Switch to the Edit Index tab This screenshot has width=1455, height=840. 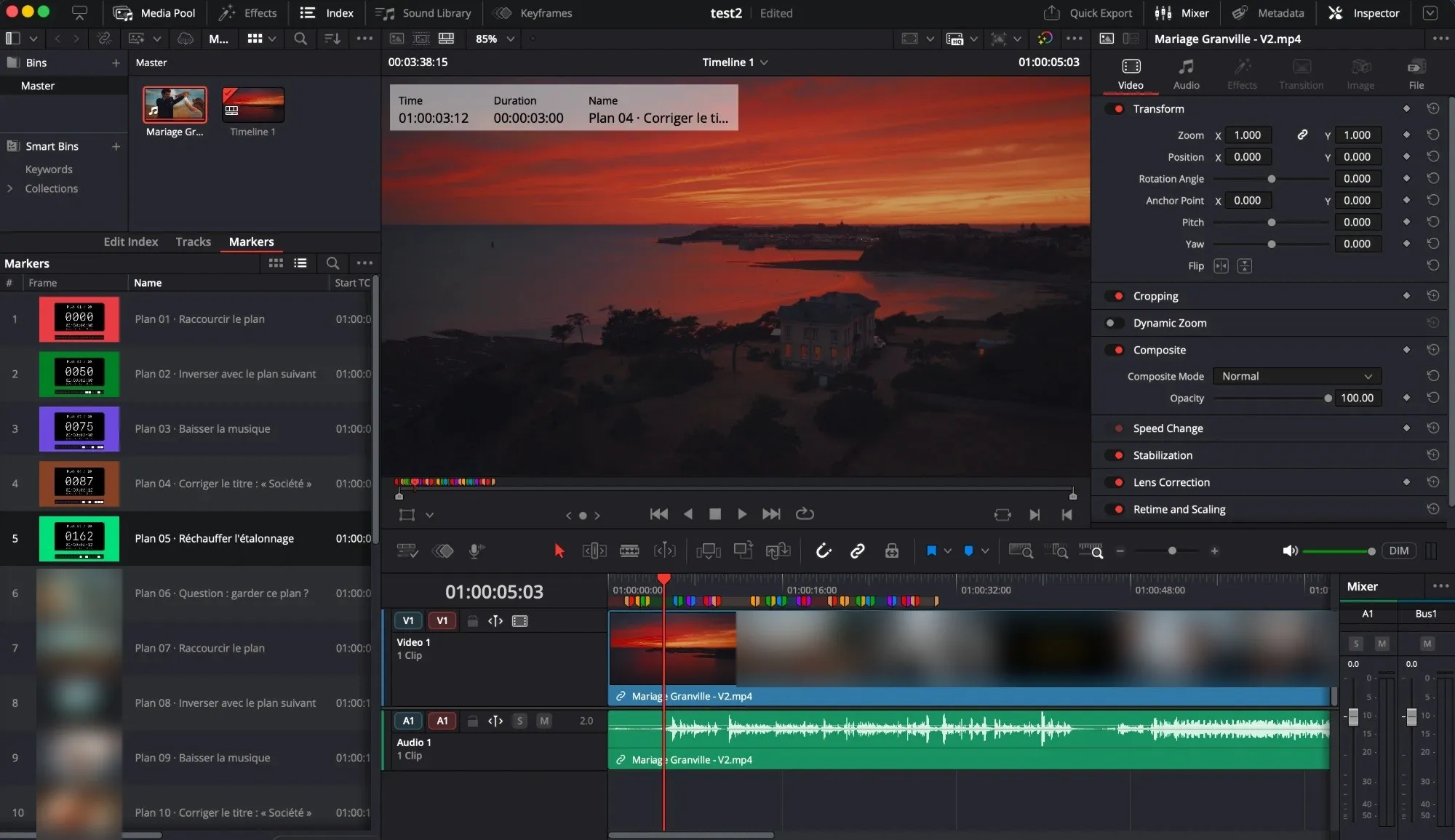130,241
